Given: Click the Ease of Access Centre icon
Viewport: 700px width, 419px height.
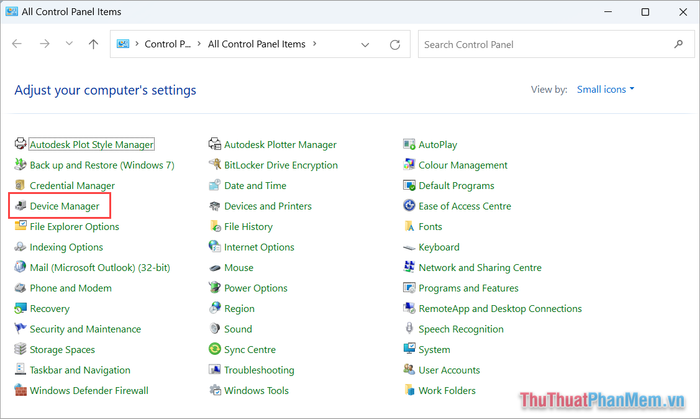Looking at the screenshot, I should point(409,205).
